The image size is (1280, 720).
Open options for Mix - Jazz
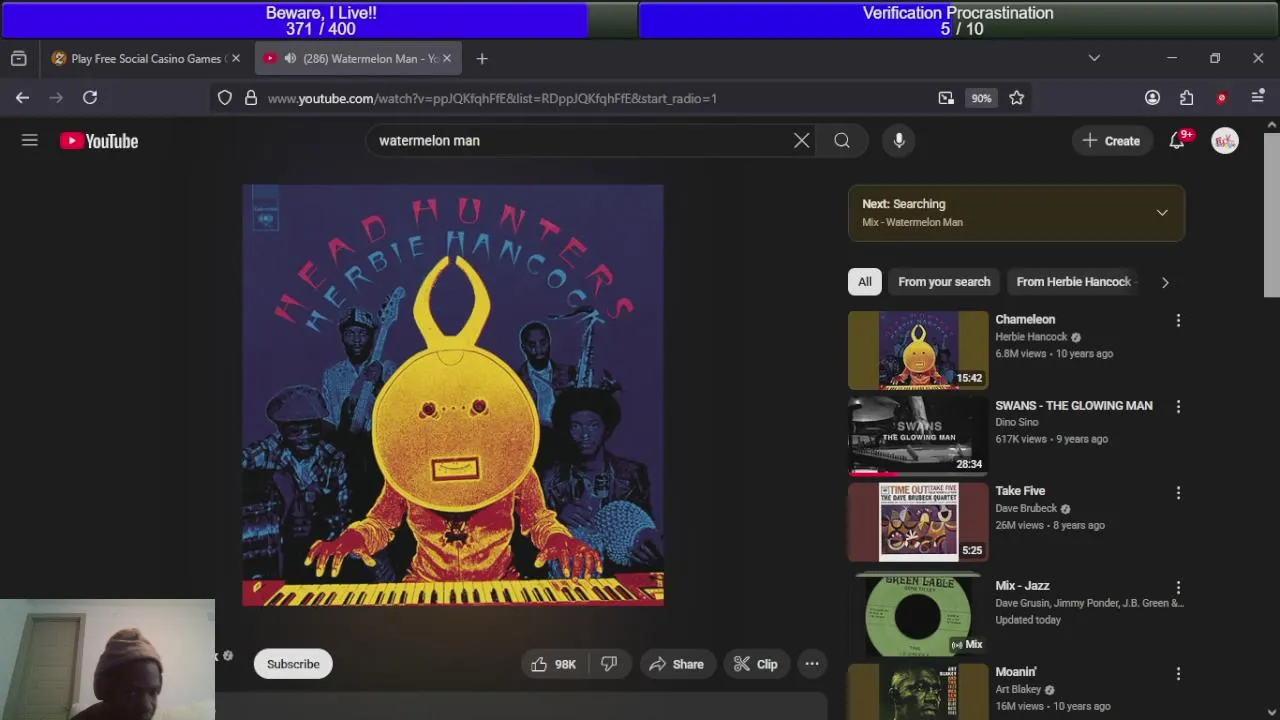1178,588
